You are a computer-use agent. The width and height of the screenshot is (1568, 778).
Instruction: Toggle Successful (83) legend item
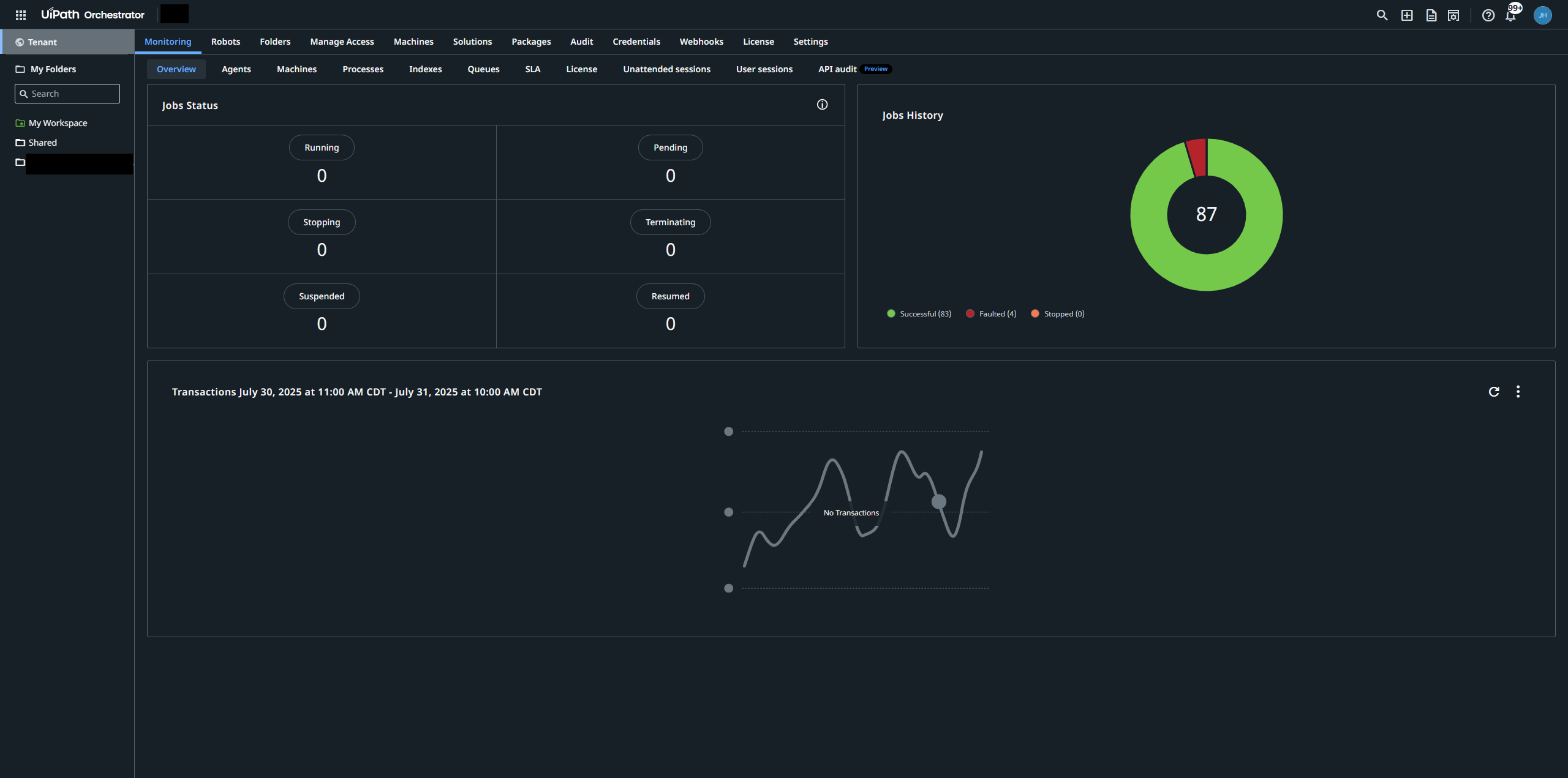[x=919, y=314]
